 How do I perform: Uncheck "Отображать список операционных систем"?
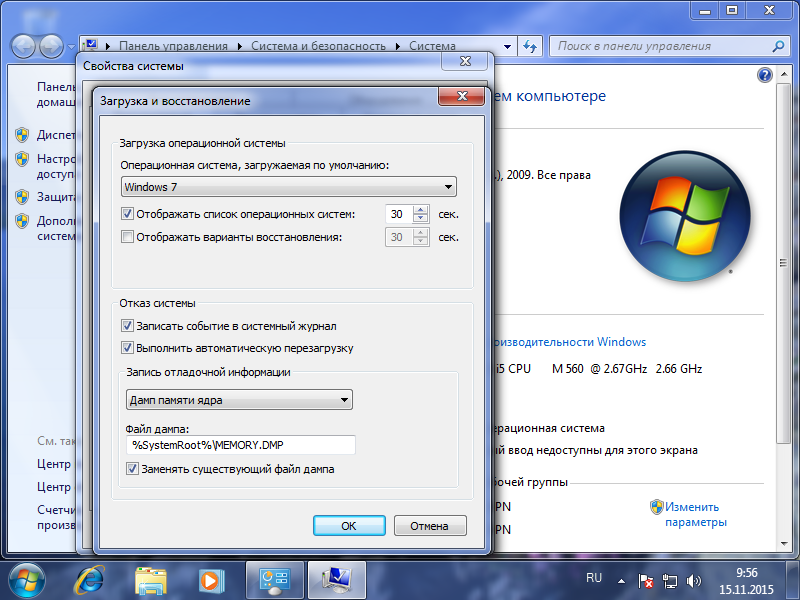[x=127, y=214]
